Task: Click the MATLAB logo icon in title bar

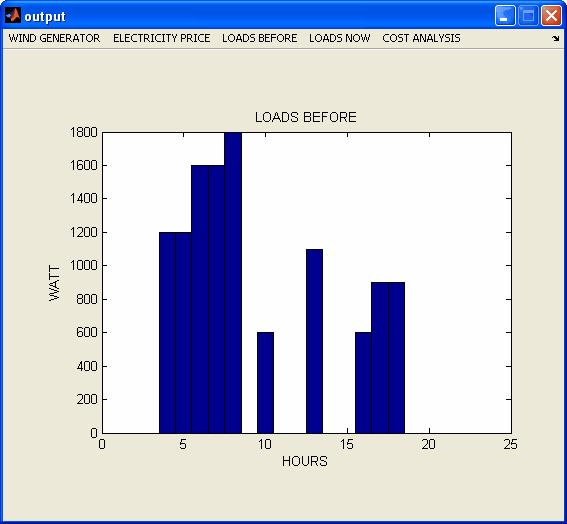Action: tap(13, 16)
